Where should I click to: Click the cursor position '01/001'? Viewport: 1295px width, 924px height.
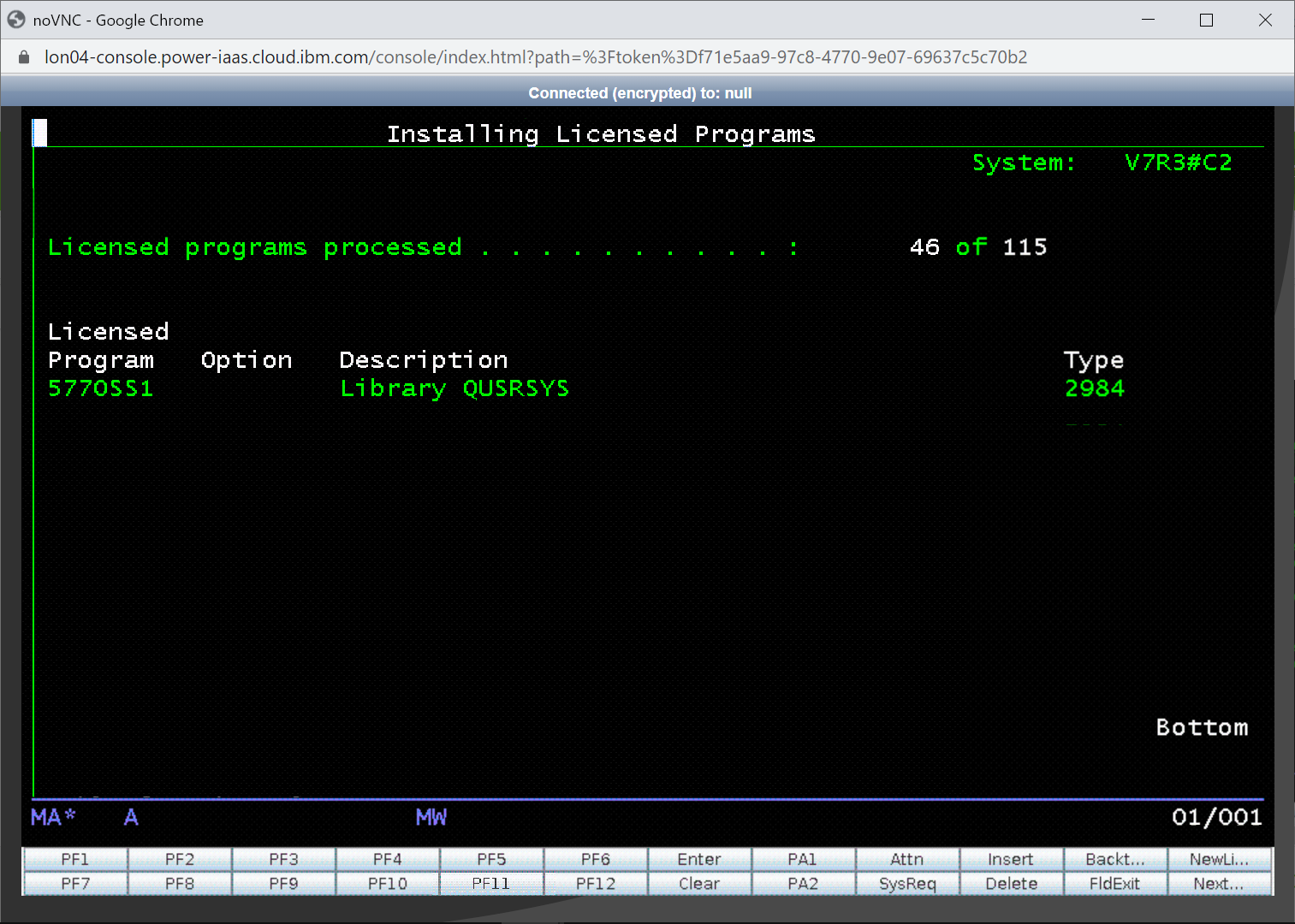(1217, 817)
